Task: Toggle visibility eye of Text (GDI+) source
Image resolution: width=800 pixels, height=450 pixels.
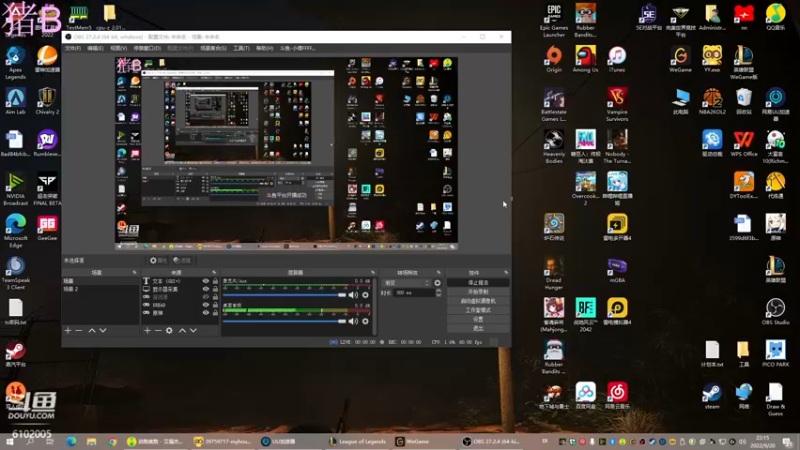Action: point(206,281)
